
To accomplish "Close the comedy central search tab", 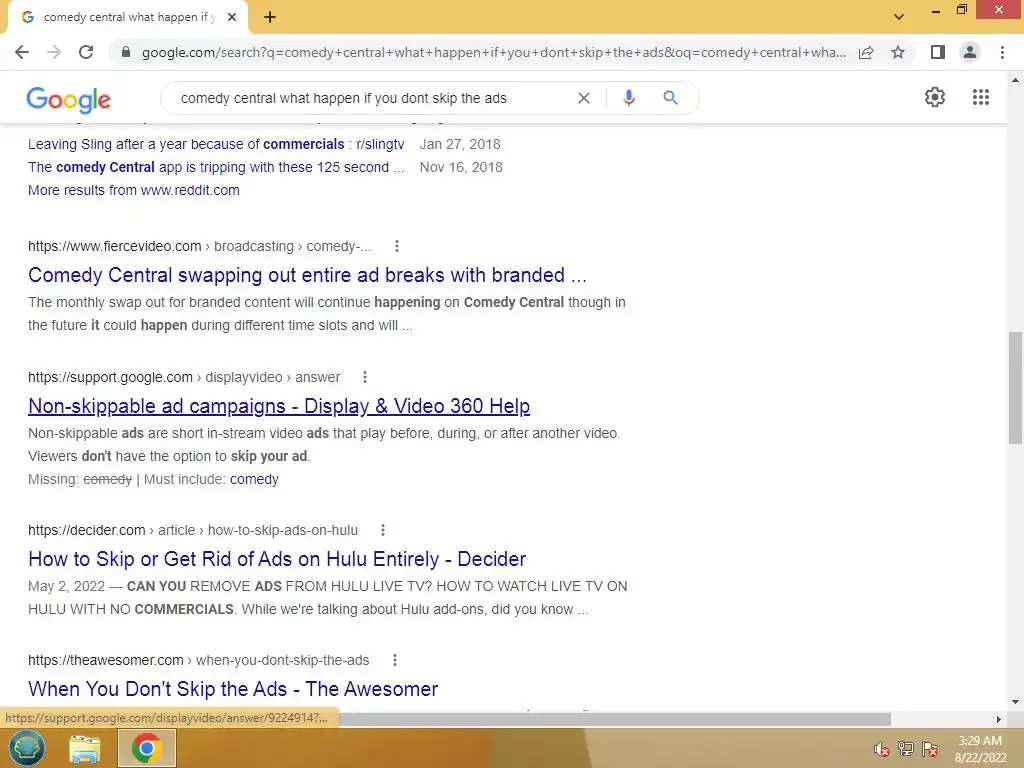I will (232, 18).
